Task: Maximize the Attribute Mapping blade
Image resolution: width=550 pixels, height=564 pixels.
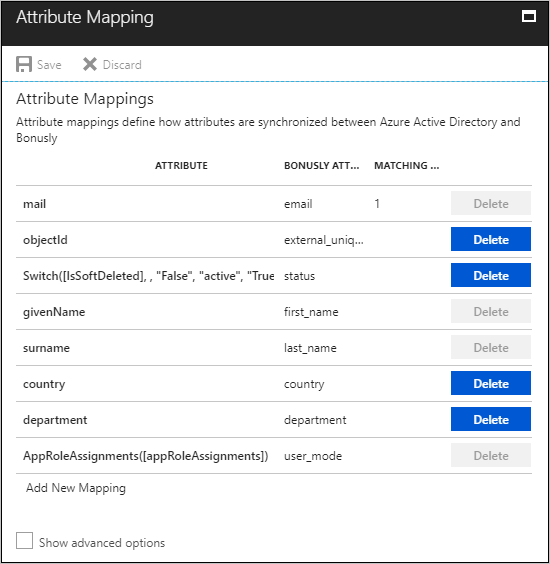Action: coord(529,16)
